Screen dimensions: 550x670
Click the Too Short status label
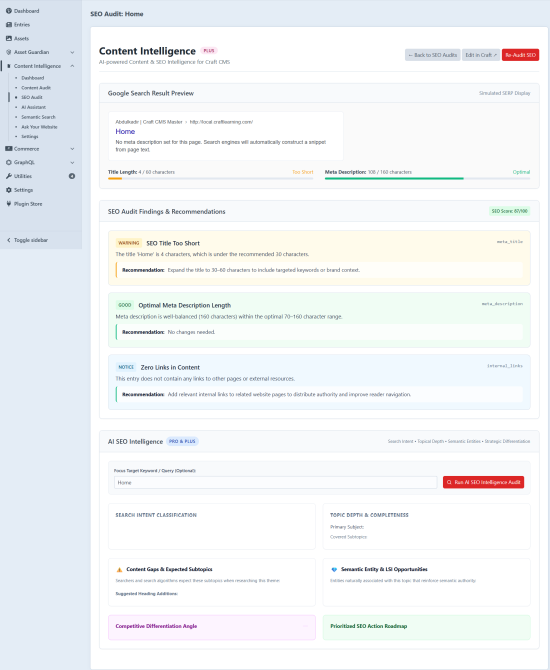click(x=303, y=172)
